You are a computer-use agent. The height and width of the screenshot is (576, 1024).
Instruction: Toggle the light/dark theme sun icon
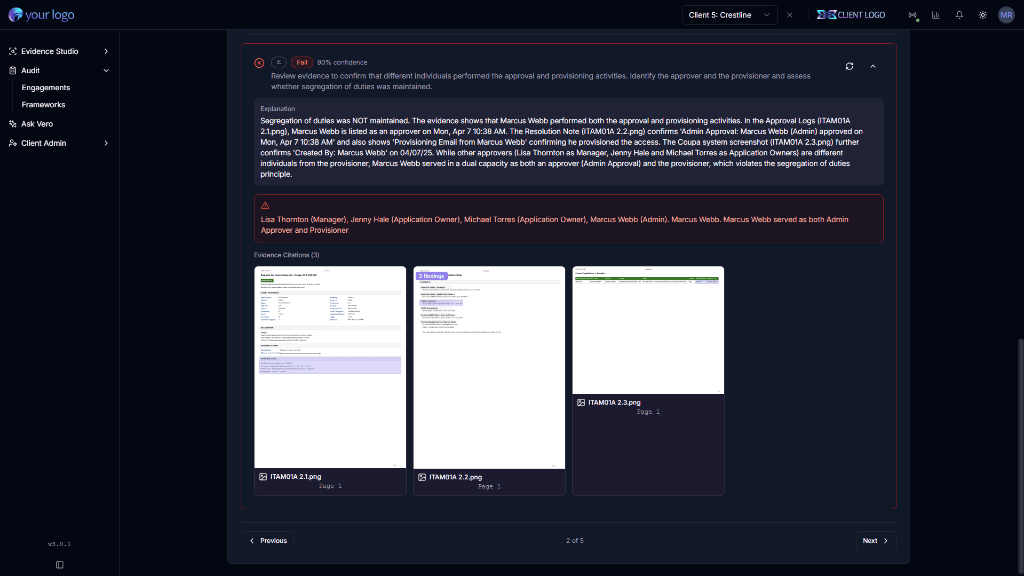[x=983, y=15]
